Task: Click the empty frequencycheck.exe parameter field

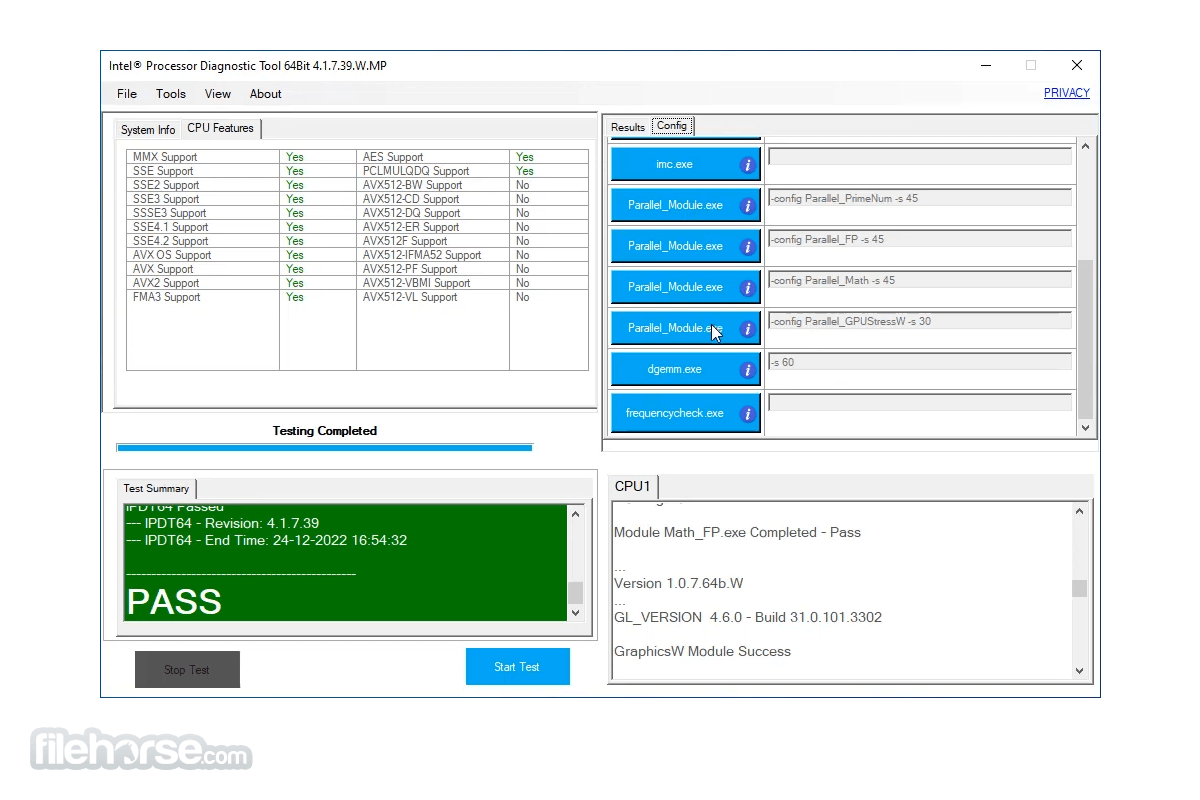Action: [x=920, y=402]
